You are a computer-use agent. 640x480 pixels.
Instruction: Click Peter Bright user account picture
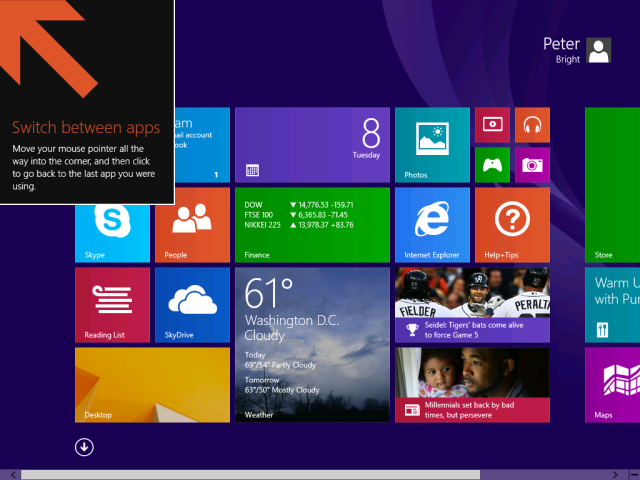tap(598, 50)
